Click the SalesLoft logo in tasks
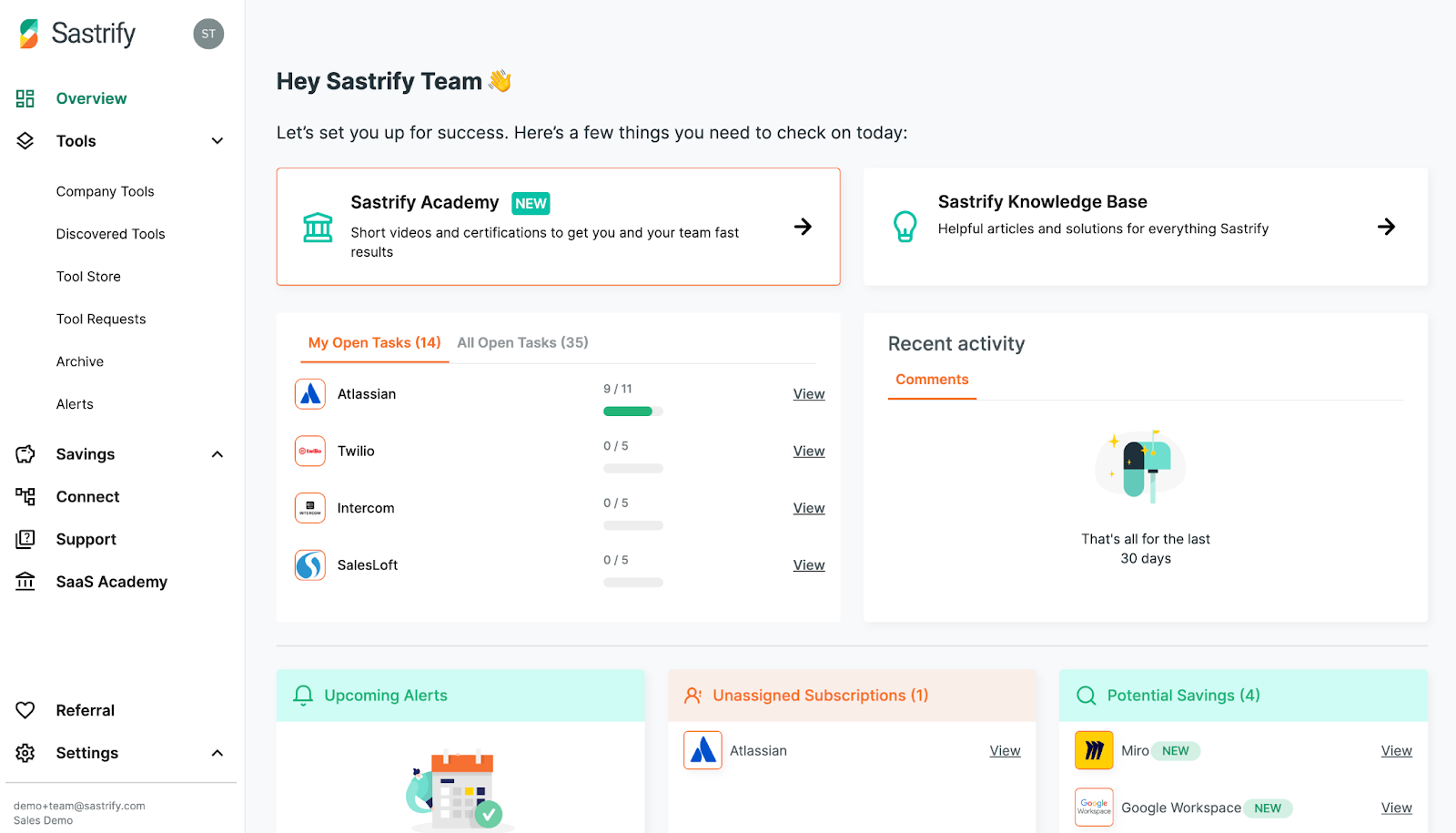The height and width of the screenshot is (833, 1456). click(x=310, y=565)
